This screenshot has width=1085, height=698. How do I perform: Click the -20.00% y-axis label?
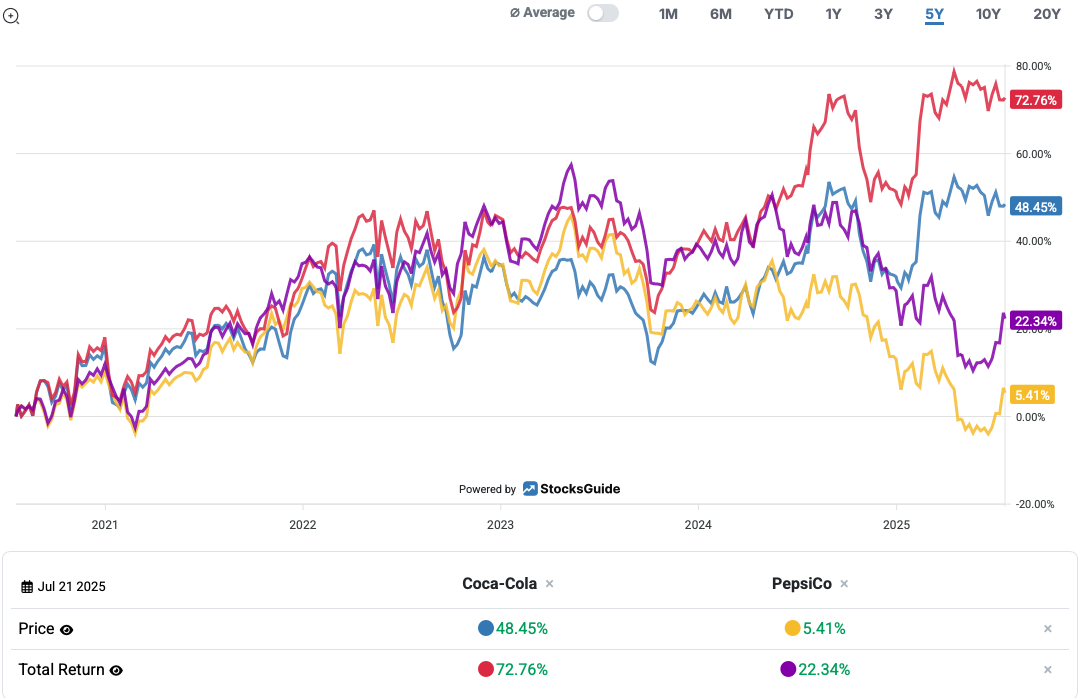point(1034,504)
